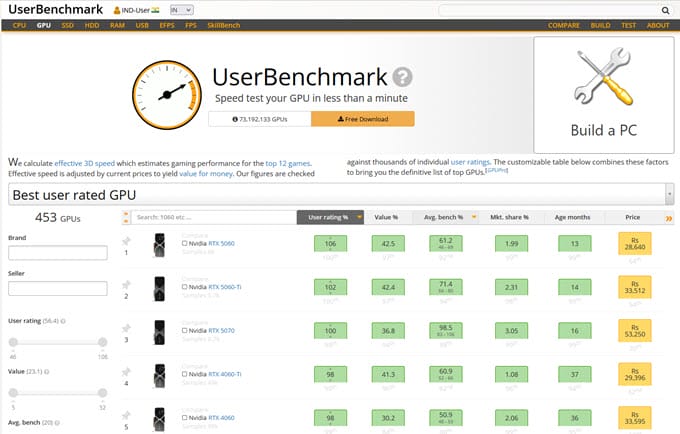This screenshot has height=434, width=680.
Task: Expand Best user rated GPU dropdown
Action: click(670, 194)
